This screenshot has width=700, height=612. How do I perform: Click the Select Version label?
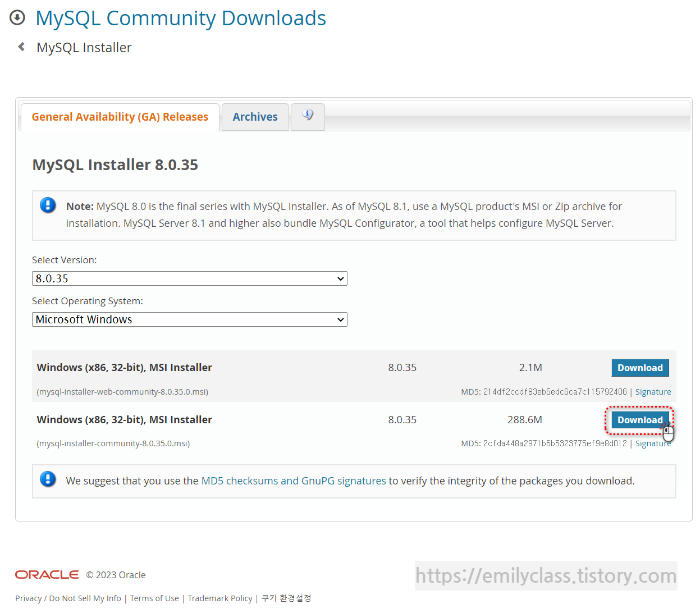64,260
